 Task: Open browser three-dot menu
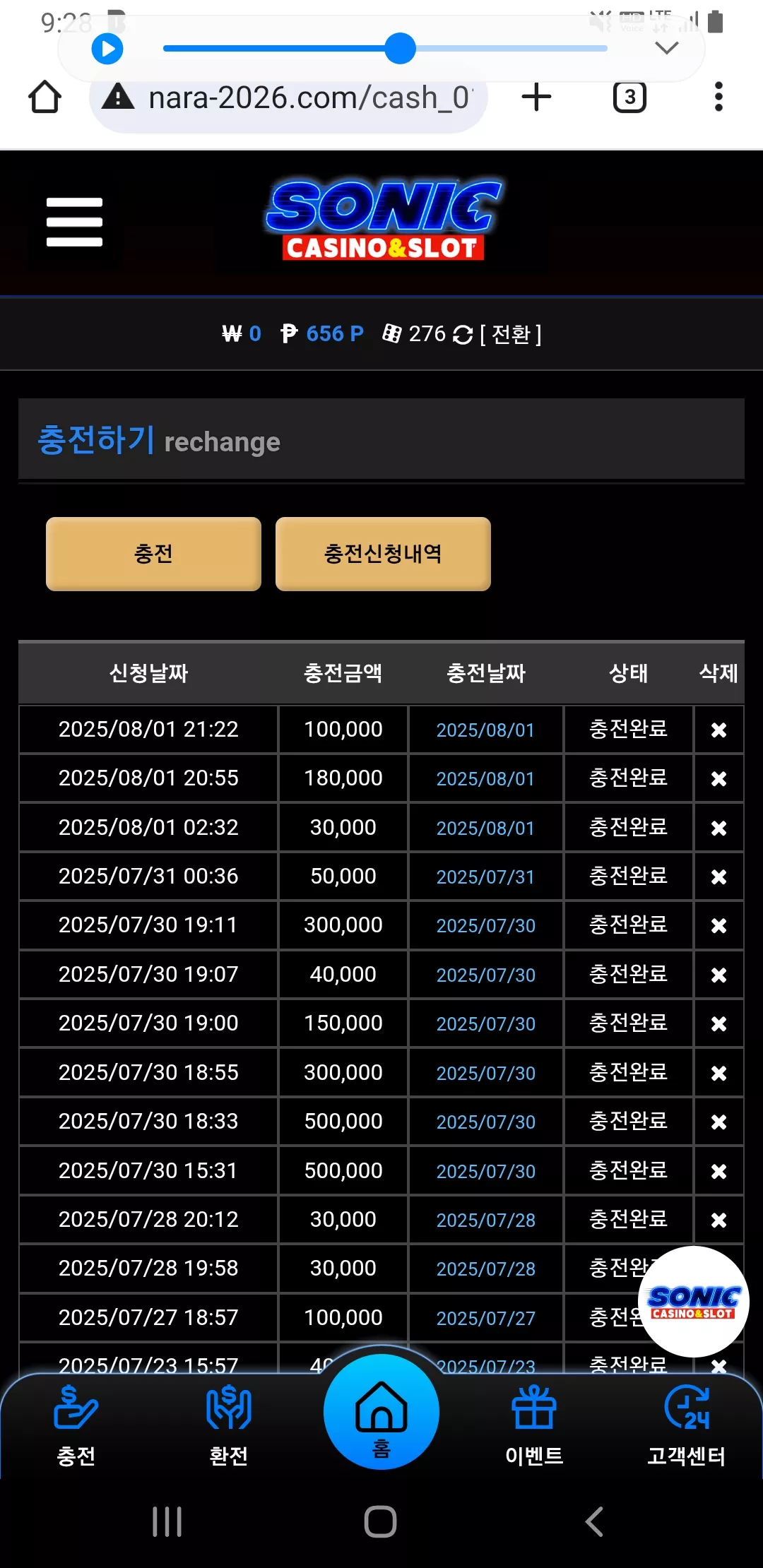[x=718, y=97]
